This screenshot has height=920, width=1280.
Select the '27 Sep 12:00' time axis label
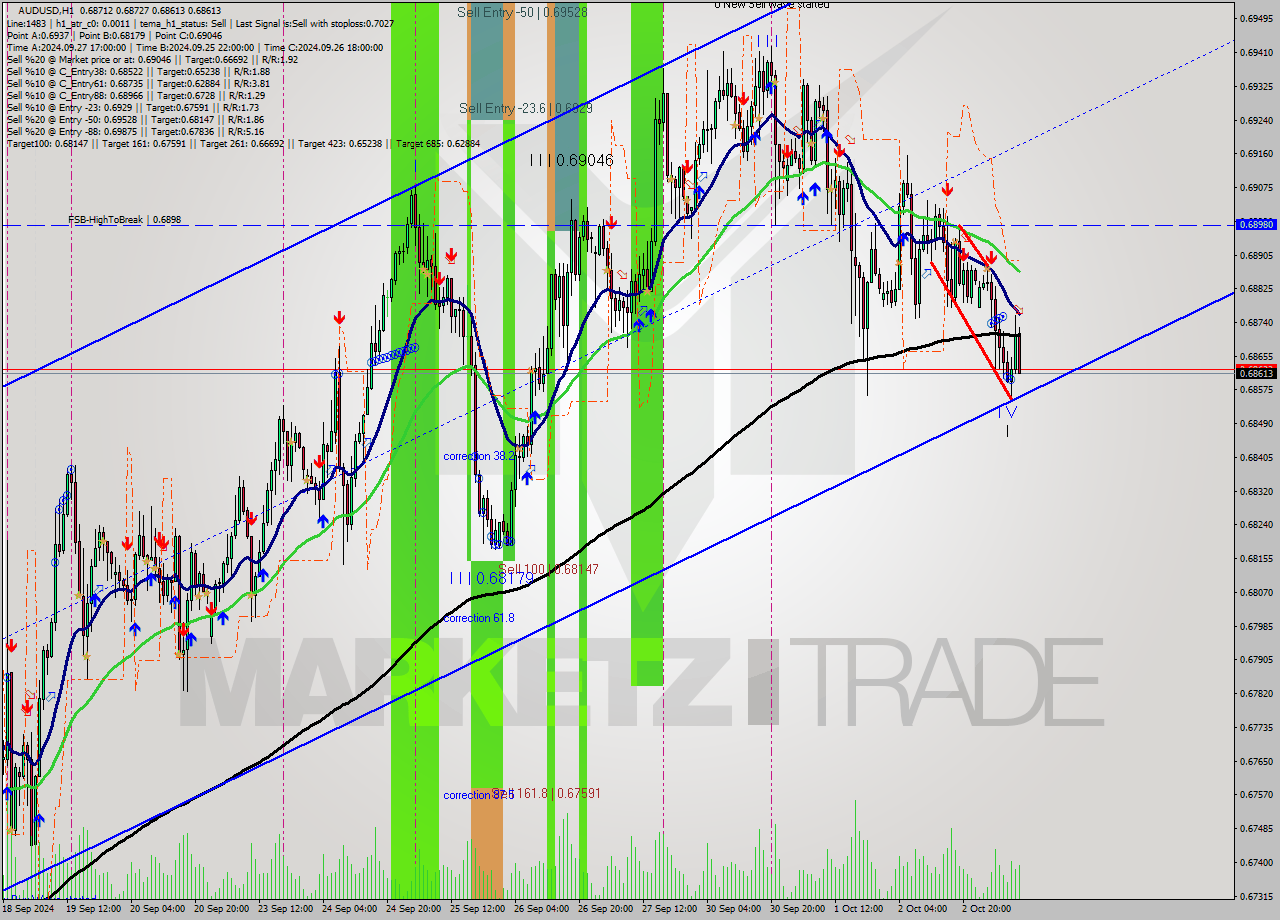click(669, 909)
